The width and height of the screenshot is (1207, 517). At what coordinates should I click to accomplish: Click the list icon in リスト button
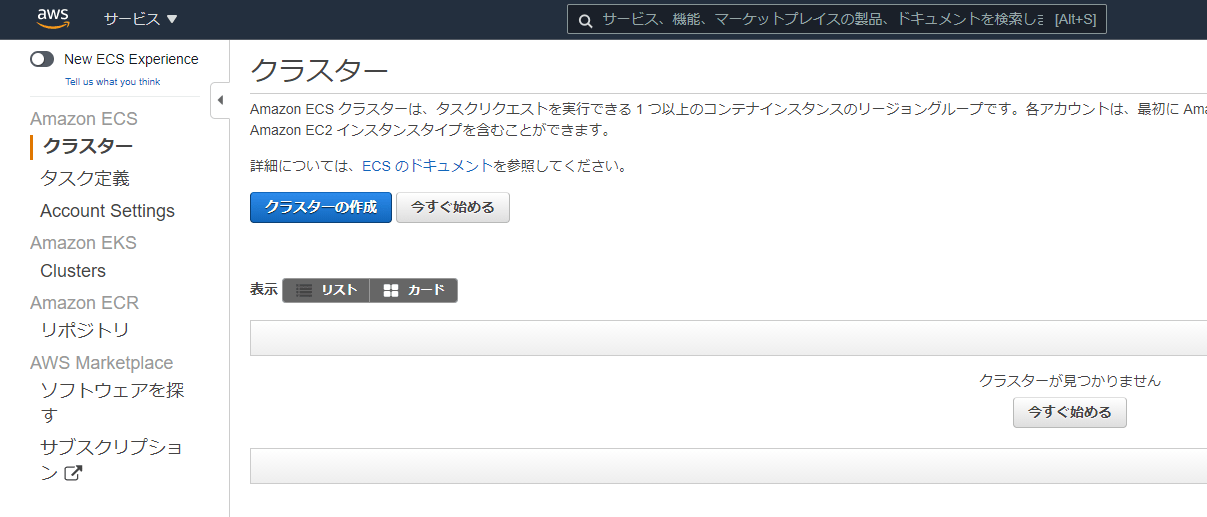point(304,291)
